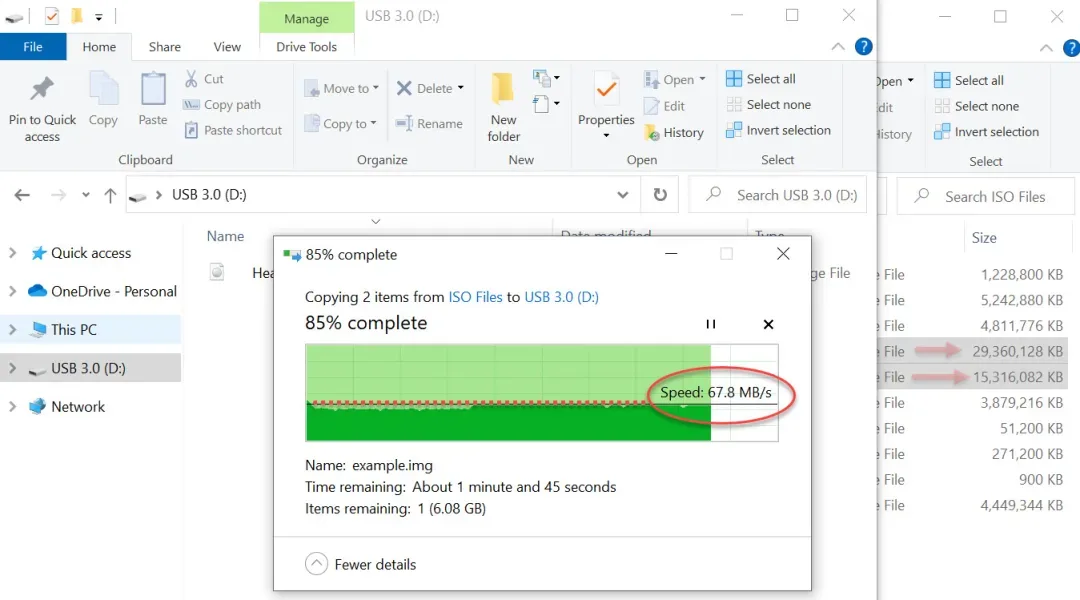This screenshot has width=1080, height=600.
Task: Follow the ISO Files source link
Action: point(475,297)
